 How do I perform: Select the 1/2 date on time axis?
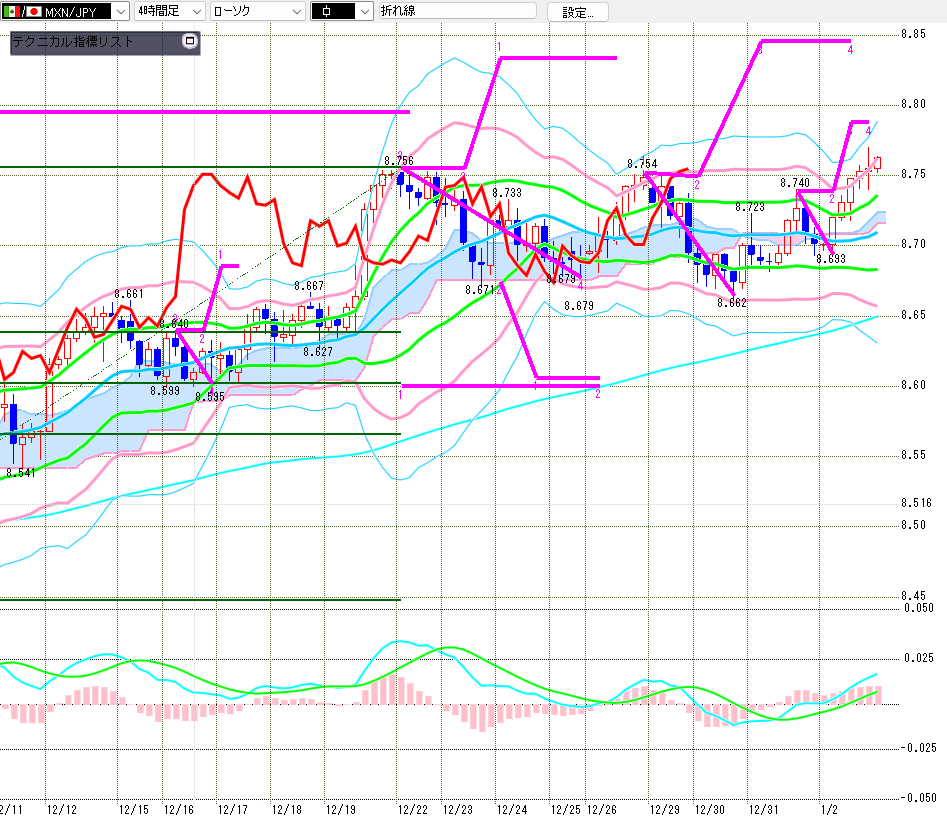828,807
